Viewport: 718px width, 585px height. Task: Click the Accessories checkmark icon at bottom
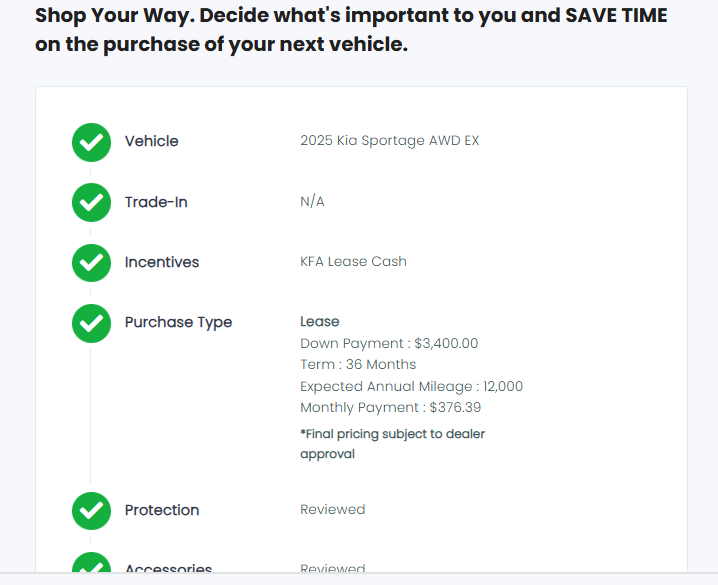[91, 565]
